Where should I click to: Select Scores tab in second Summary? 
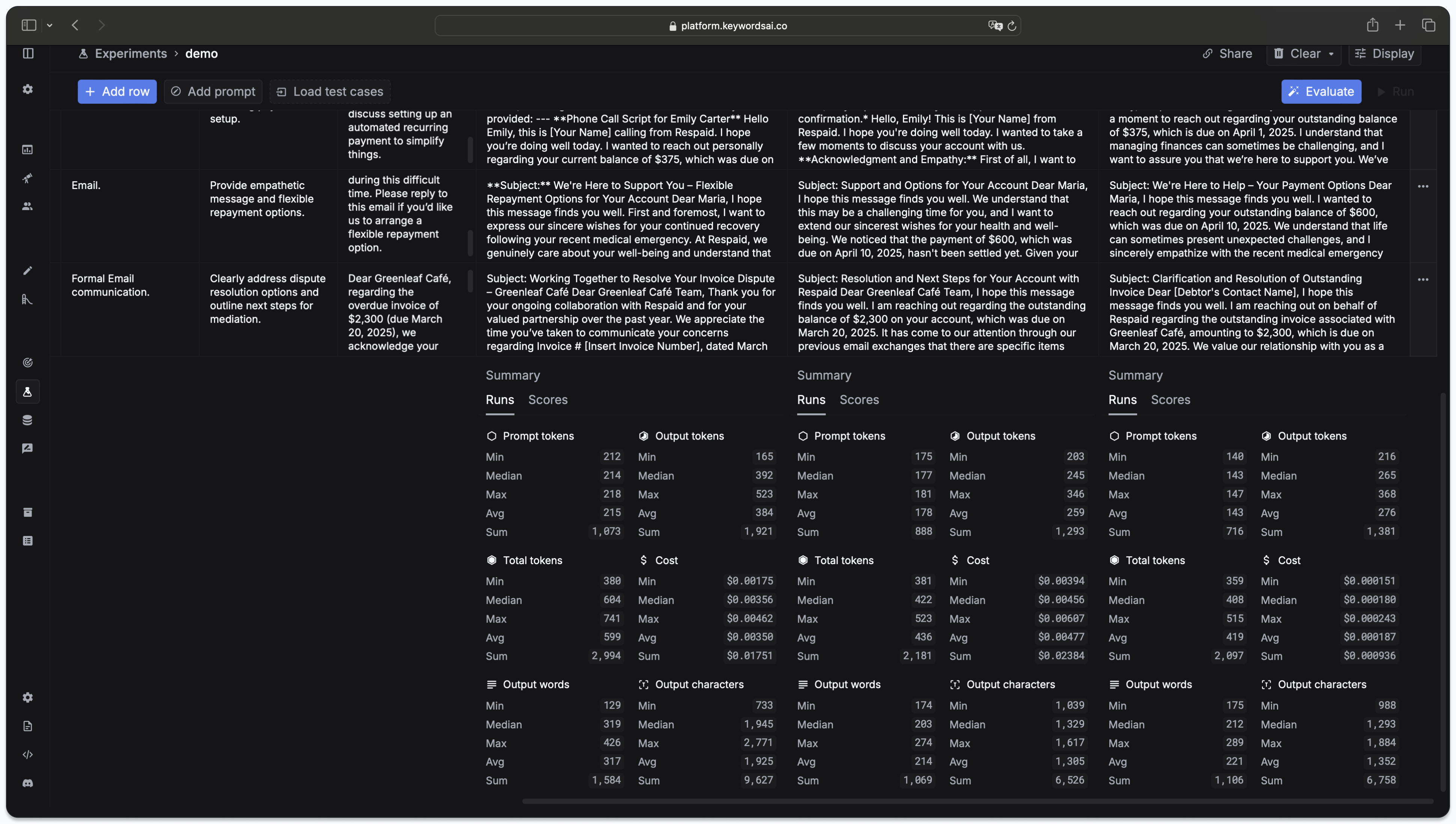click(859, 399)
